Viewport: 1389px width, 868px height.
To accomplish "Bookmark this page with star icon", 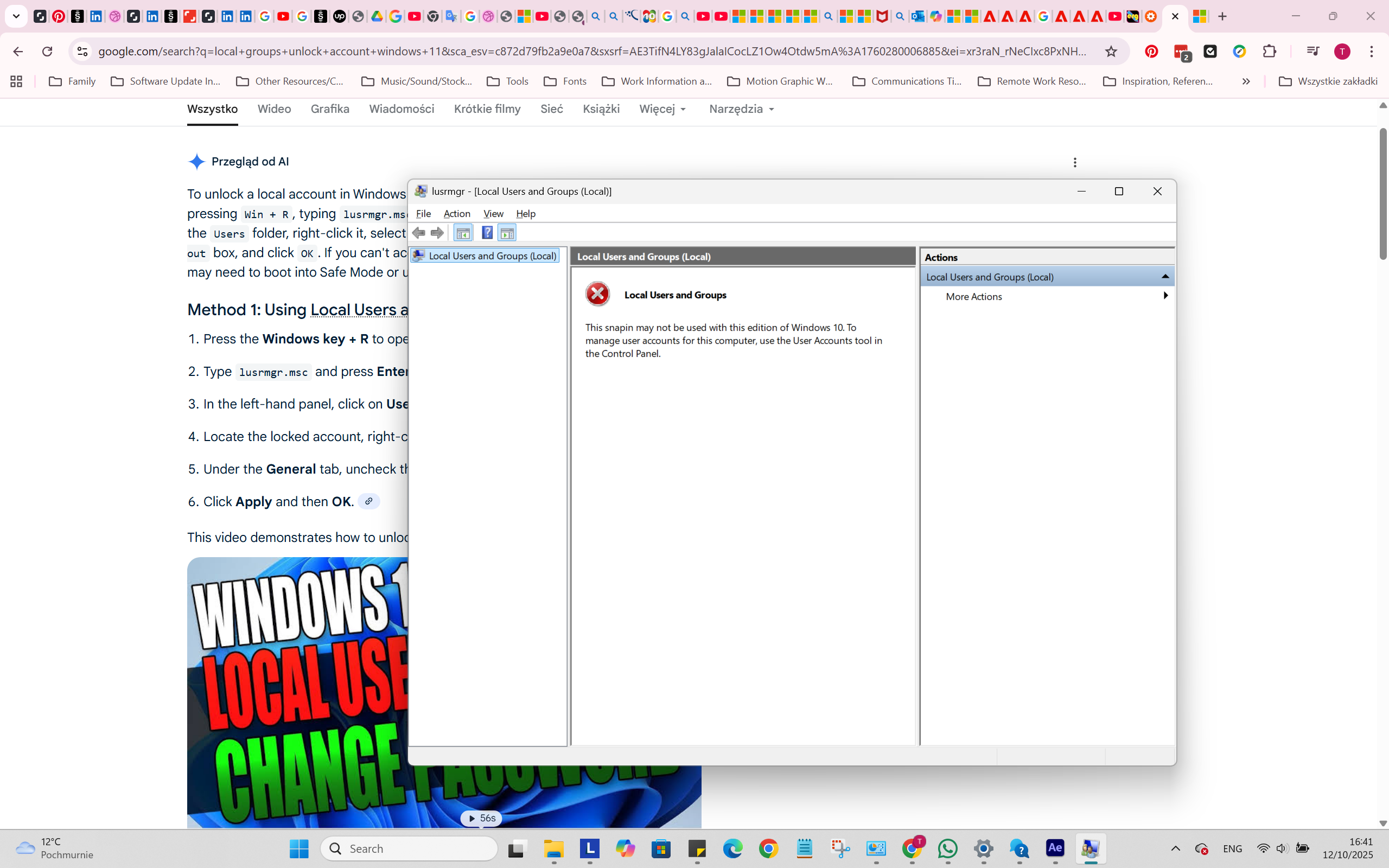I will tap(1111, 52).
